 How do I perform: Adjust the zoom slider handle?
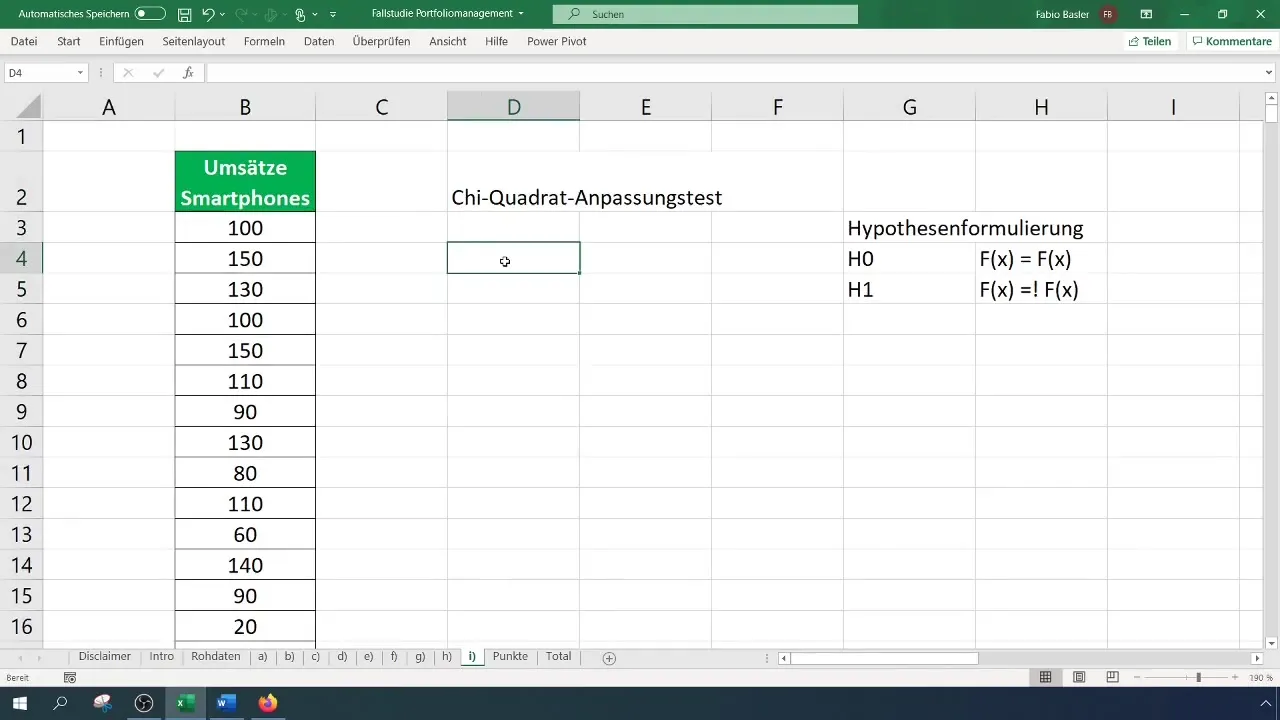(x=1198, y=677)
